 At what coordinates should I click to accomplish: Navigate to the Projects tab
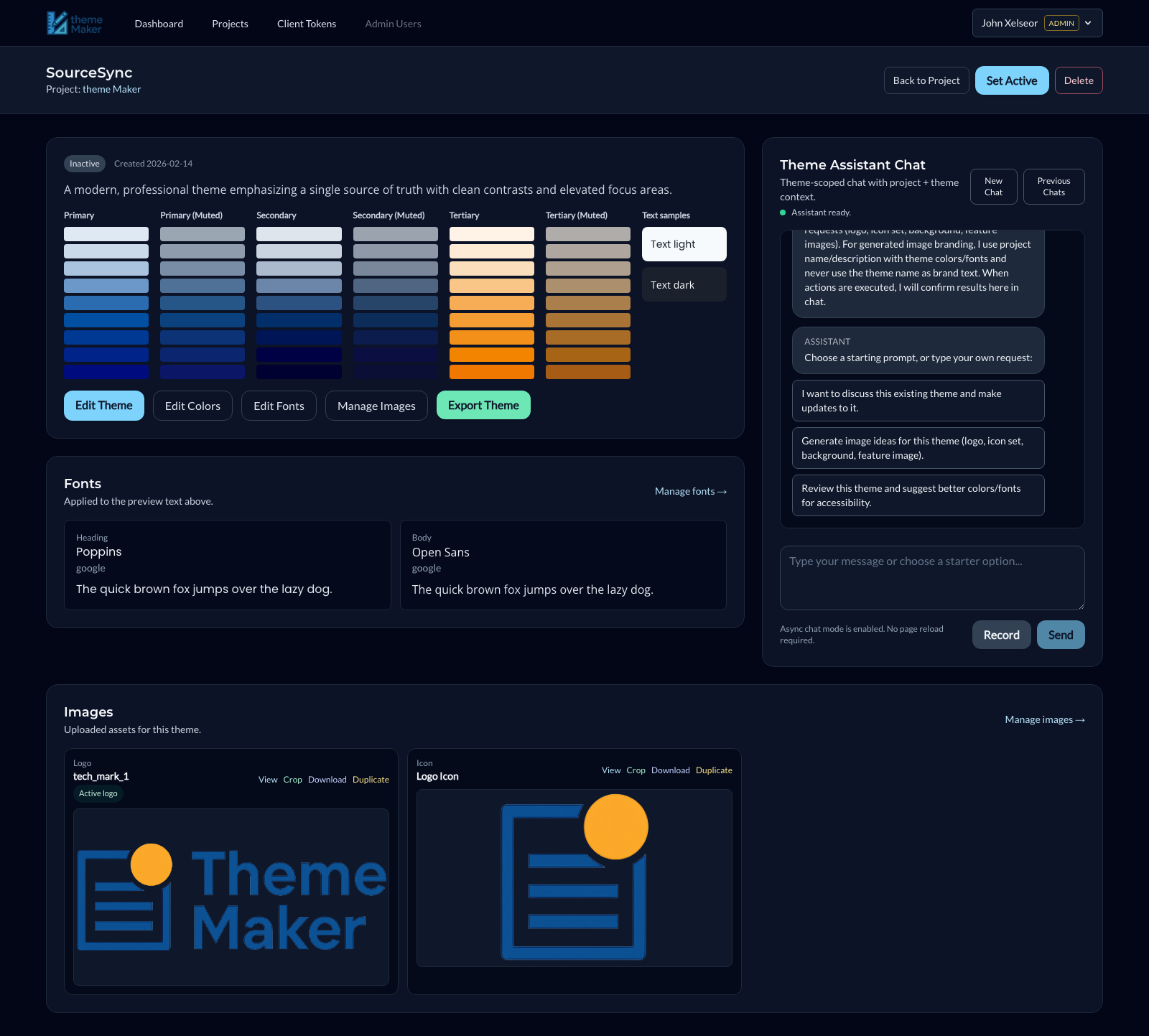point(230,24)
